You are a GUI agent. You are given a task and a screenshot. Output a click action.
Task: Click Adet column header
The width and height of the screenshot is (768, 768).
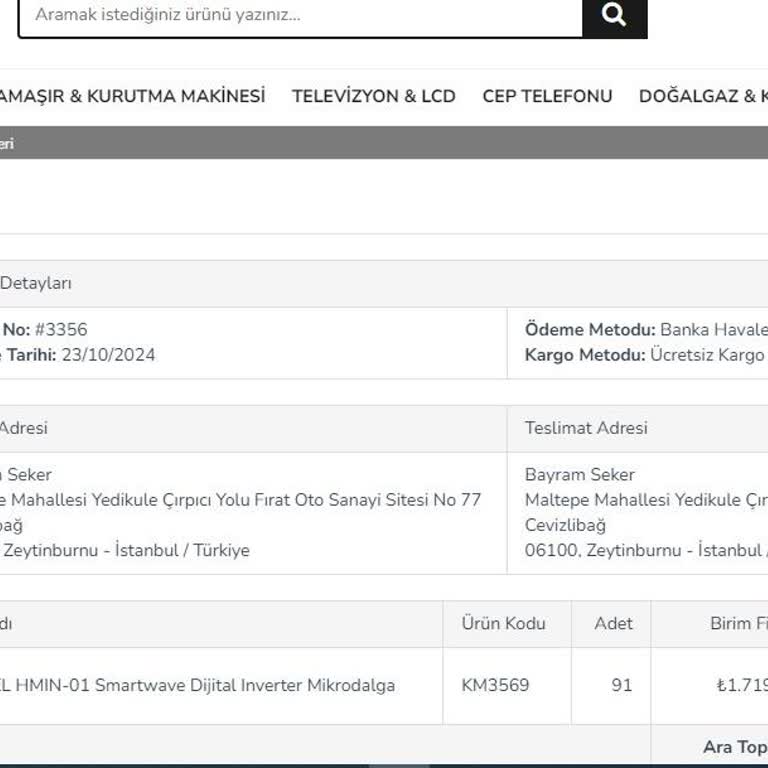pyautogui.click(x=613, y=624)
